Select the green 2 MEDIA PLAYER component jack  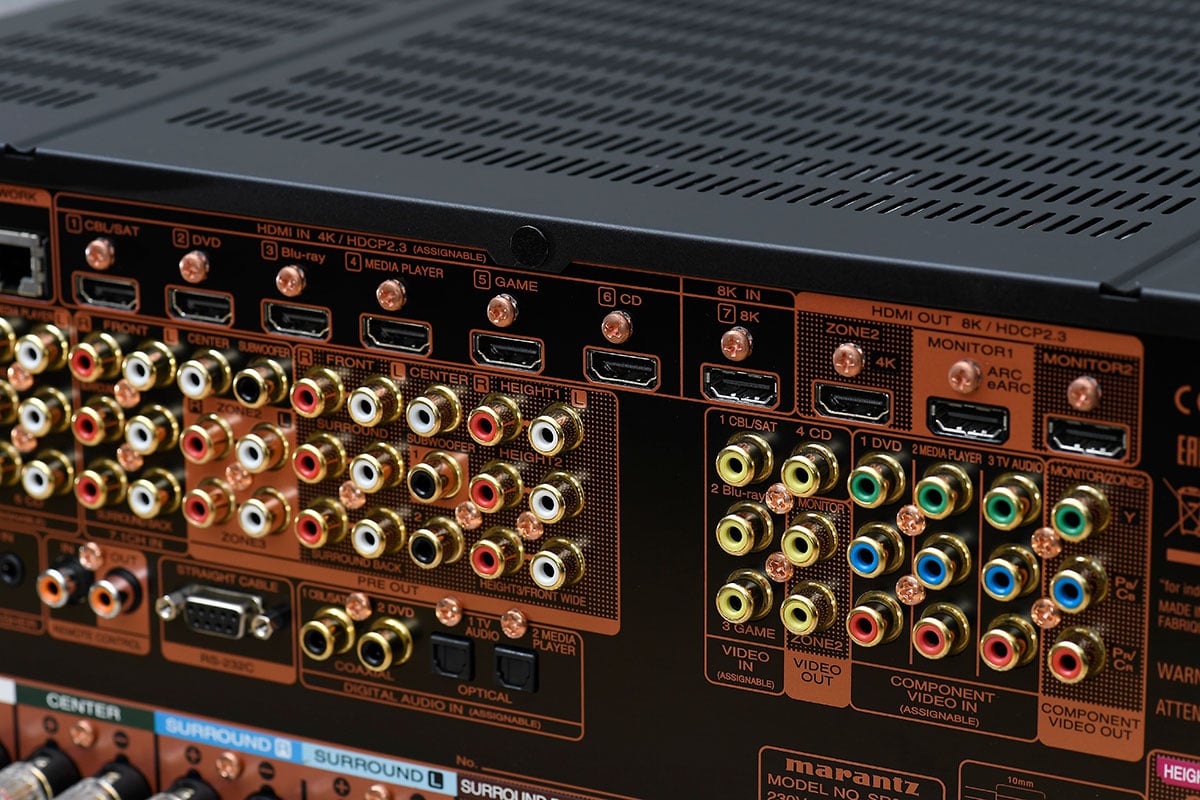click(943, 489)
